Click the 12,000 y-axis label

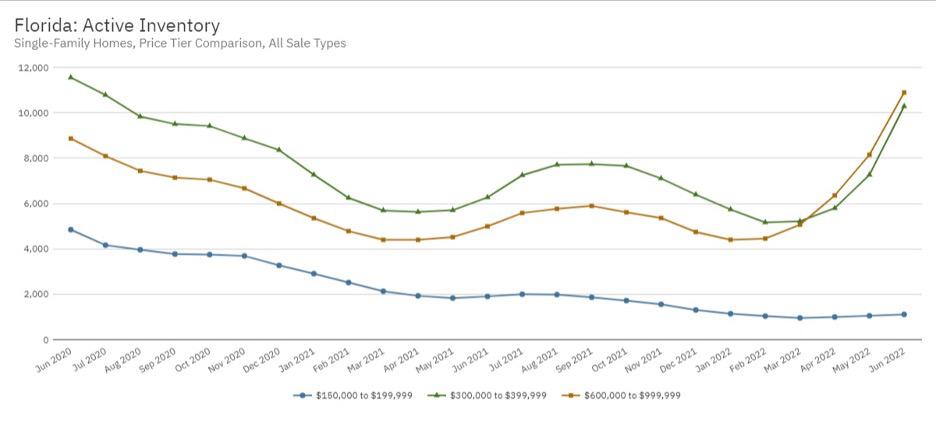point(33,68)
